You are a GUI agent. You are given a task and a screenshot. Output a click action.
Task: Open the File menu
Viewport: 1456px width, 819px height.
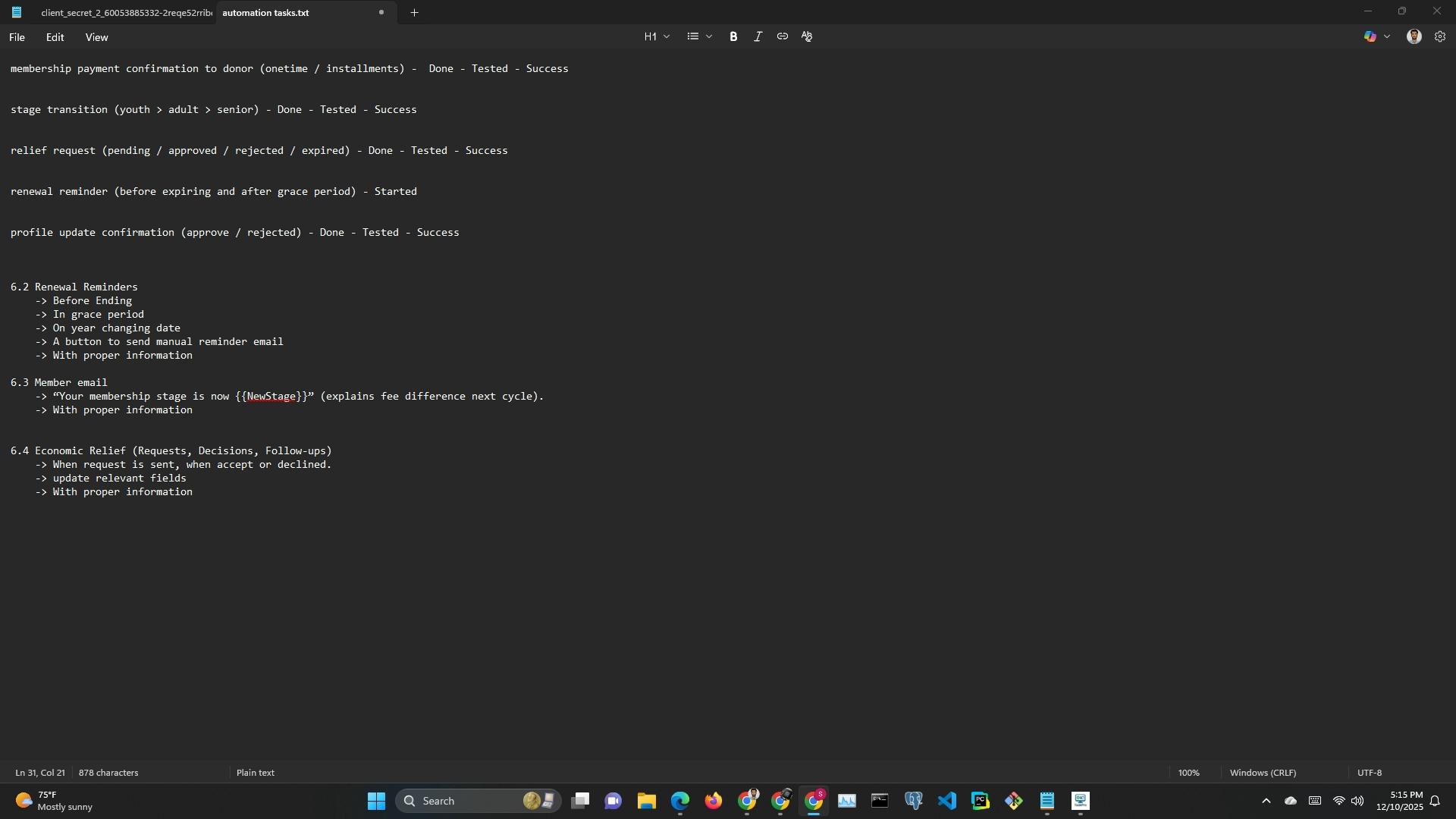(17, 37)
